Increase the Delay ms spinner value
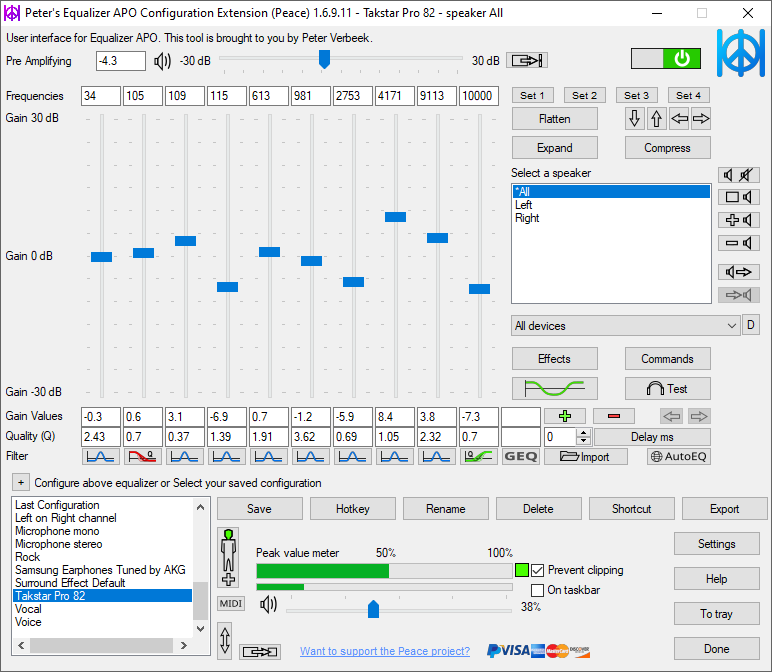772x672 pixels. [583, 433]
